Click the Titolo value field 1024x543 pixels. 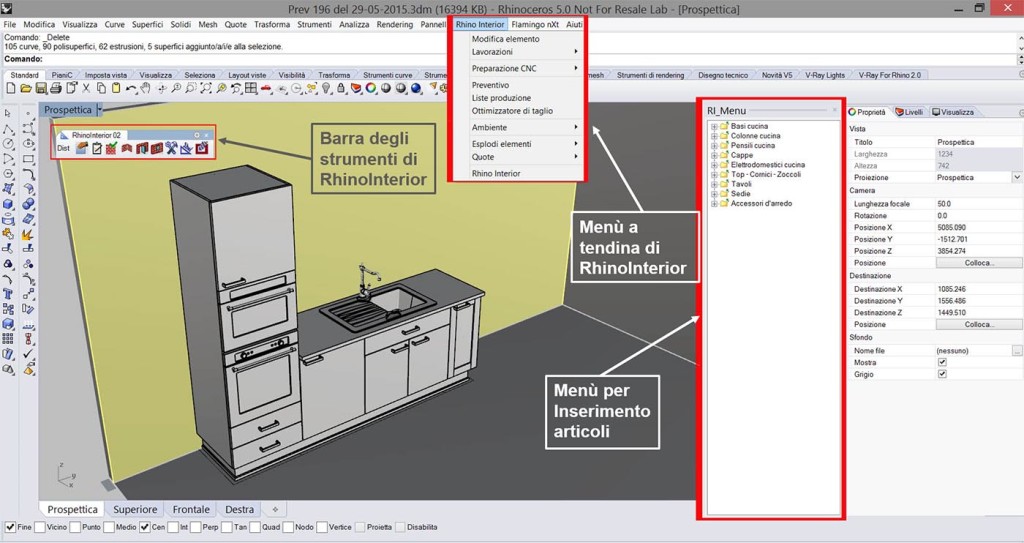(x=978, y=142)
